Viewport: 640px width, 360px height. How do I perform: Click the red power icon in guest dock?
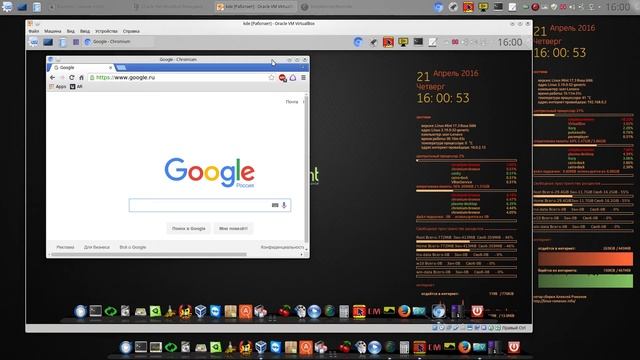(477, 311)
